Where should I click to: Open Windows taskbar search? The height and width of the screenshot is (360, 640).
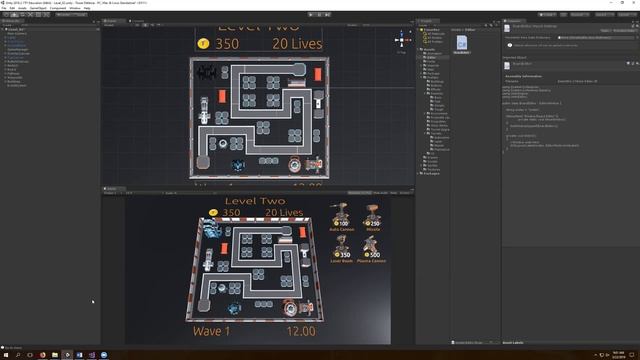pyautogui.click(x=18, y=355)
